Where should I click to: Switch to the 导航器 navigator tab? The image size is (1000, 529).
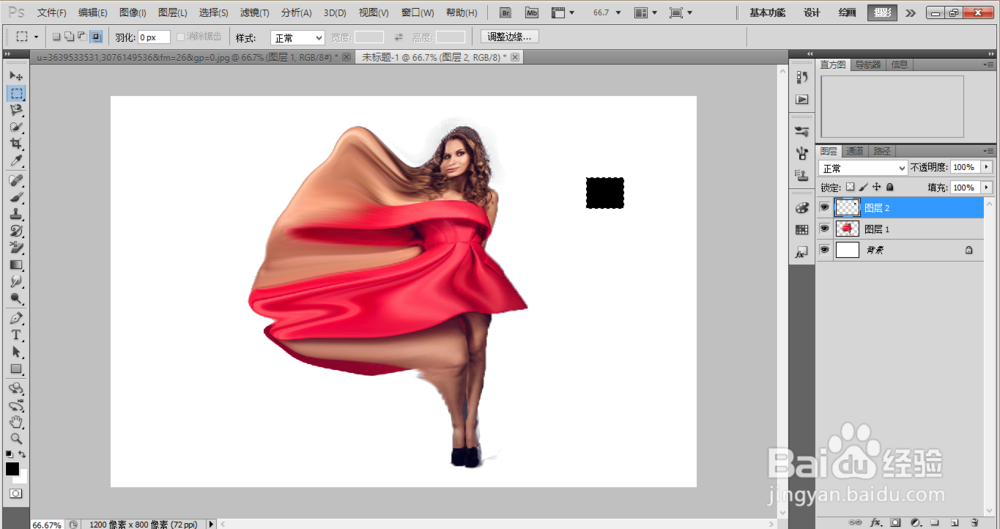click(867, 64)
